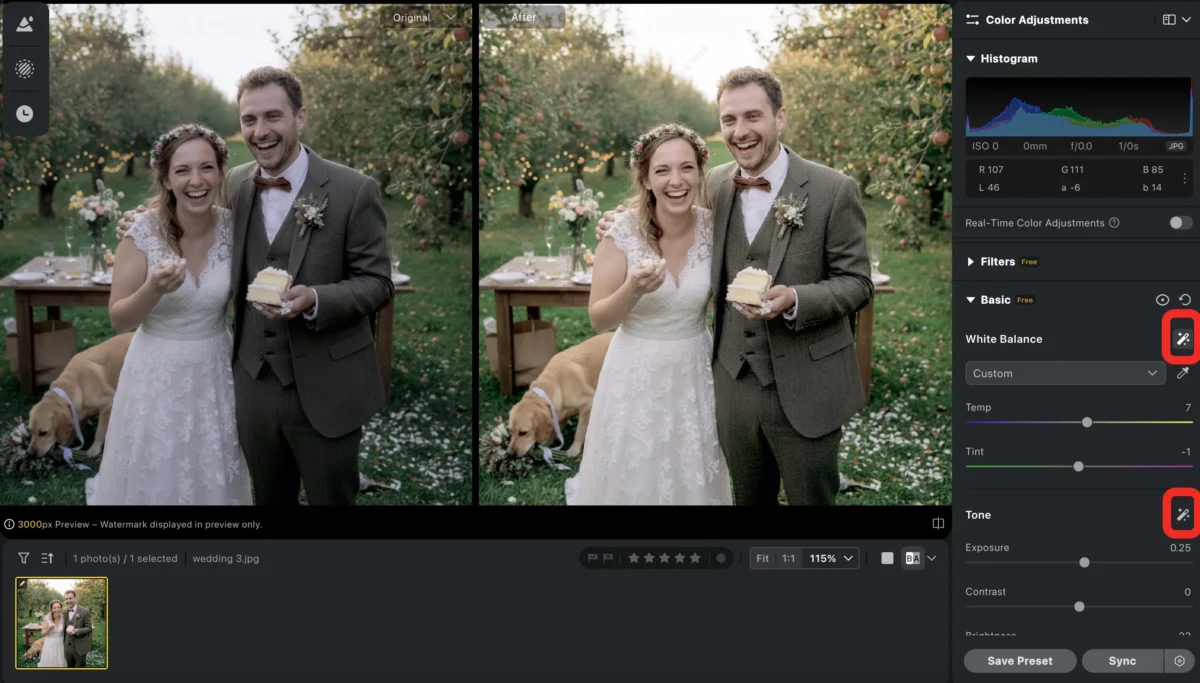Click the eye preview icon beside Basic
Viewport: 1200px width, 683px height.
tap(1162, 299)
